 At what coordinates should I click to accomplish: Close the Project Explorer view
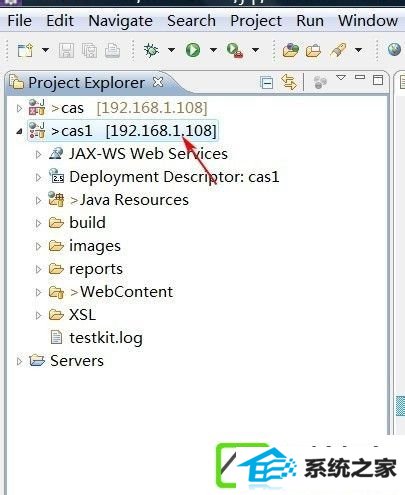point(158,82)
